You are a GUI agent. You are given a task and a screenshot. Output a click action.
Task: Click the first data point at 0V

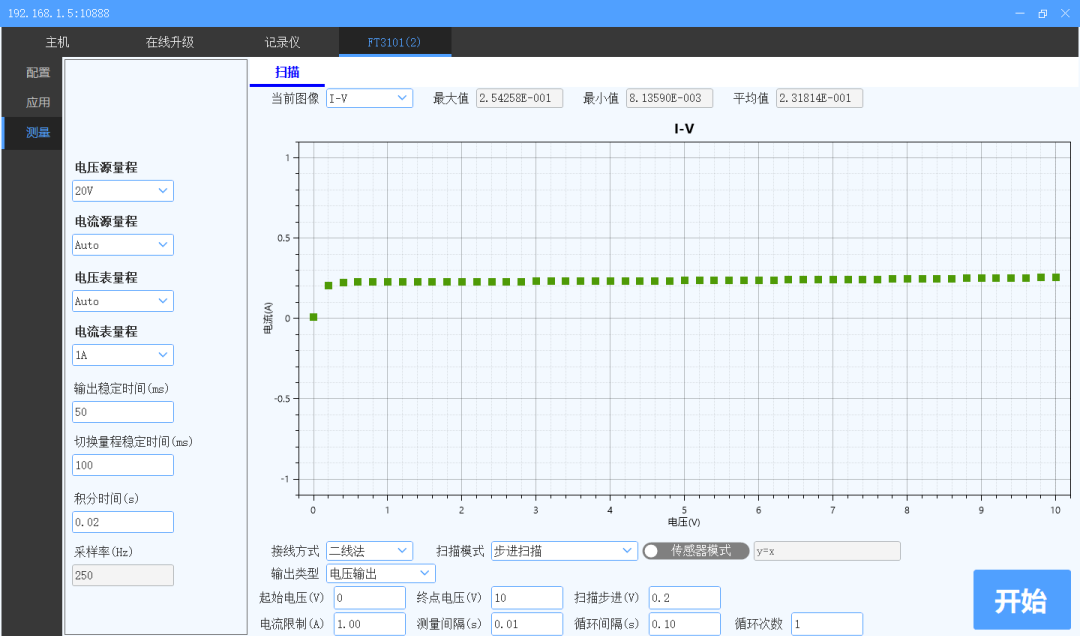(x=313, y=317)
